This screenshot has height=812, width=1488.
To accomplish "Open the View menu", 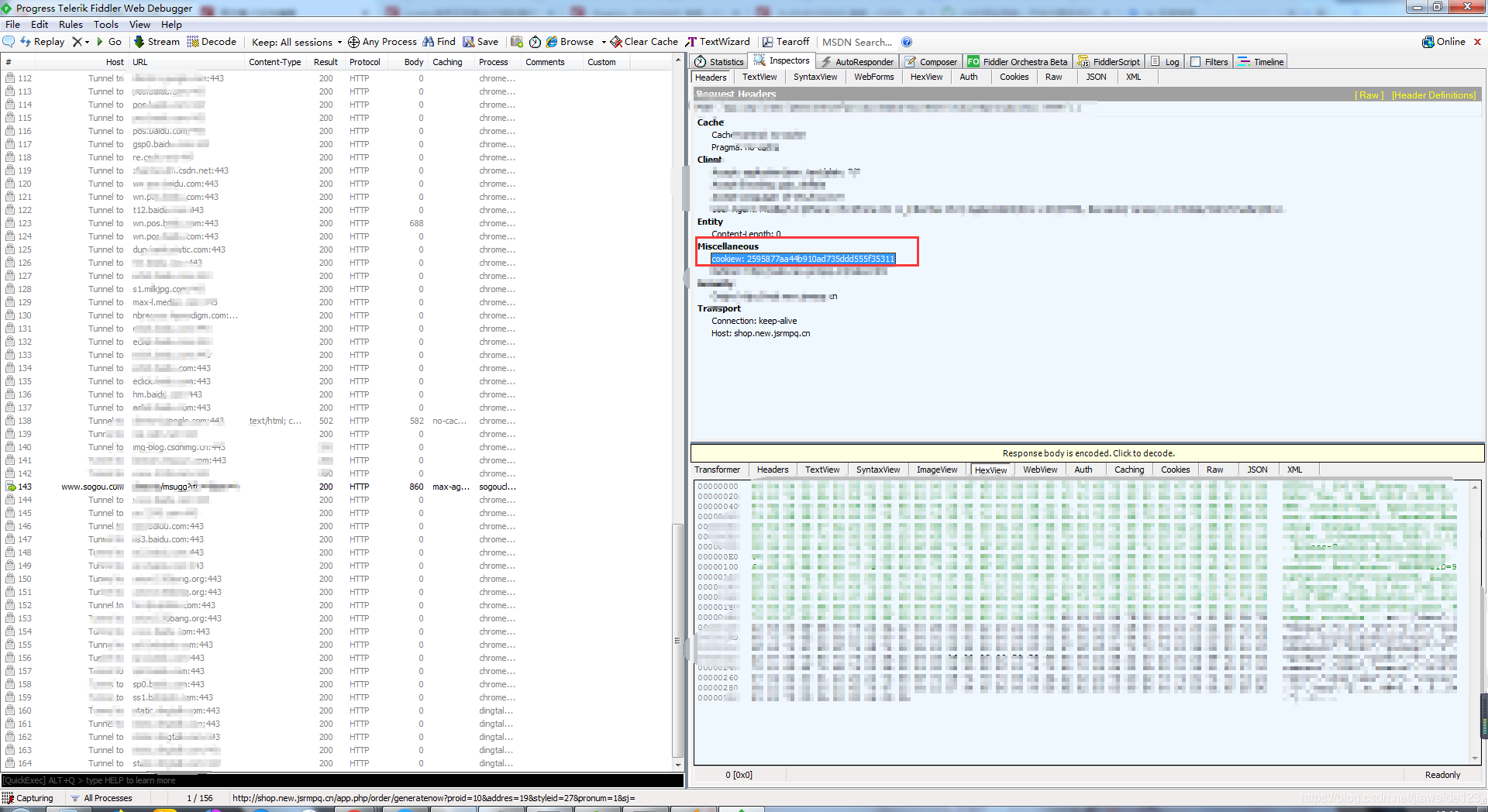I will point(139,24).
